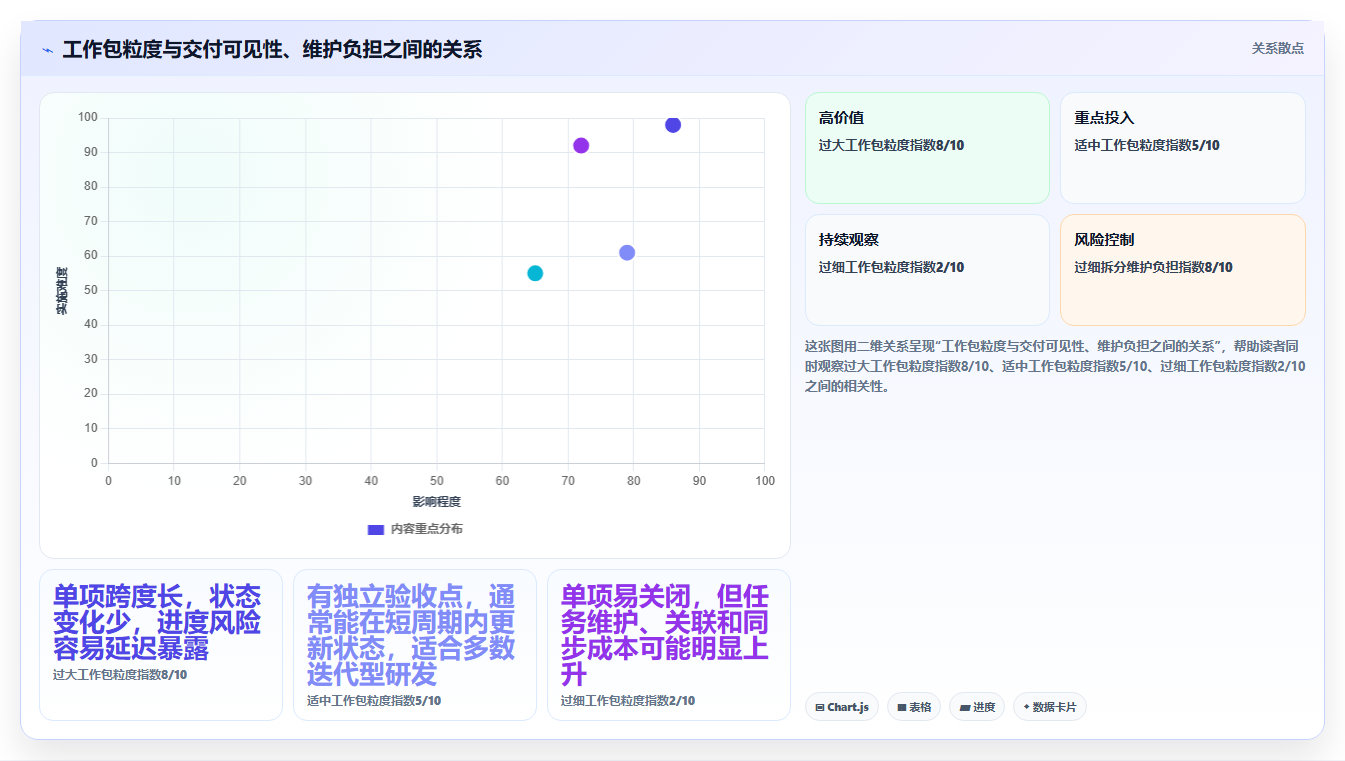This screenshot has width=1345, height=761.
Task: Click the Chart.js tag
Action: coord(842,707)
